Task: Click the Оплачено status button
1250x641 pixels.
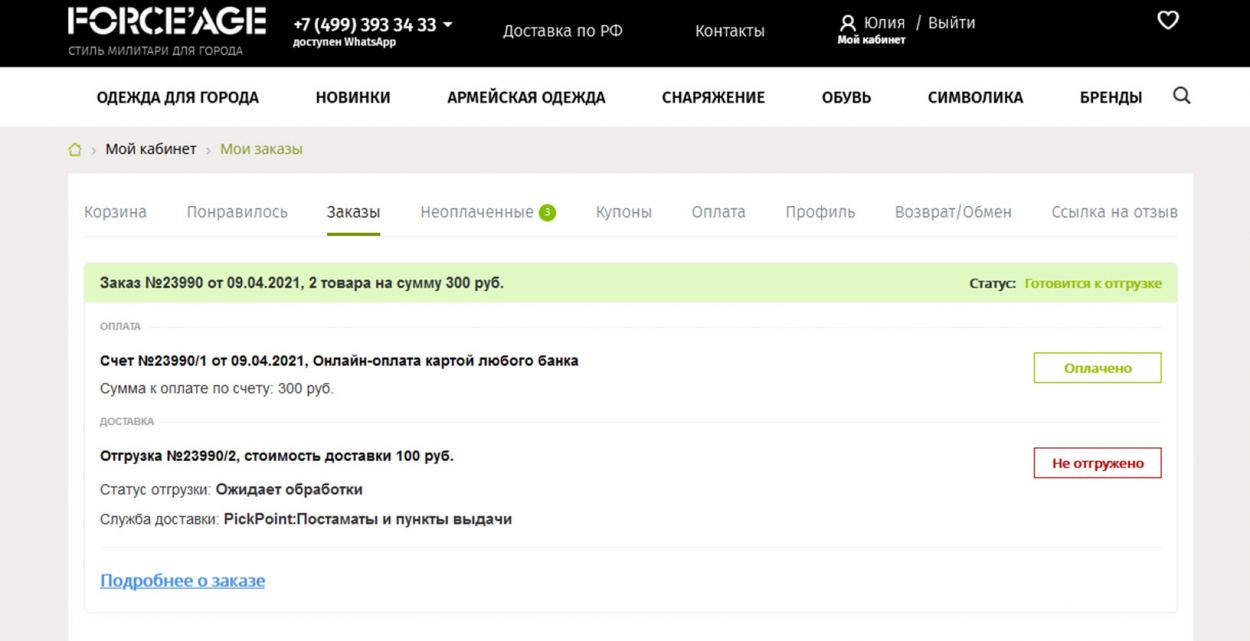Action: [x=1098, y=368]
